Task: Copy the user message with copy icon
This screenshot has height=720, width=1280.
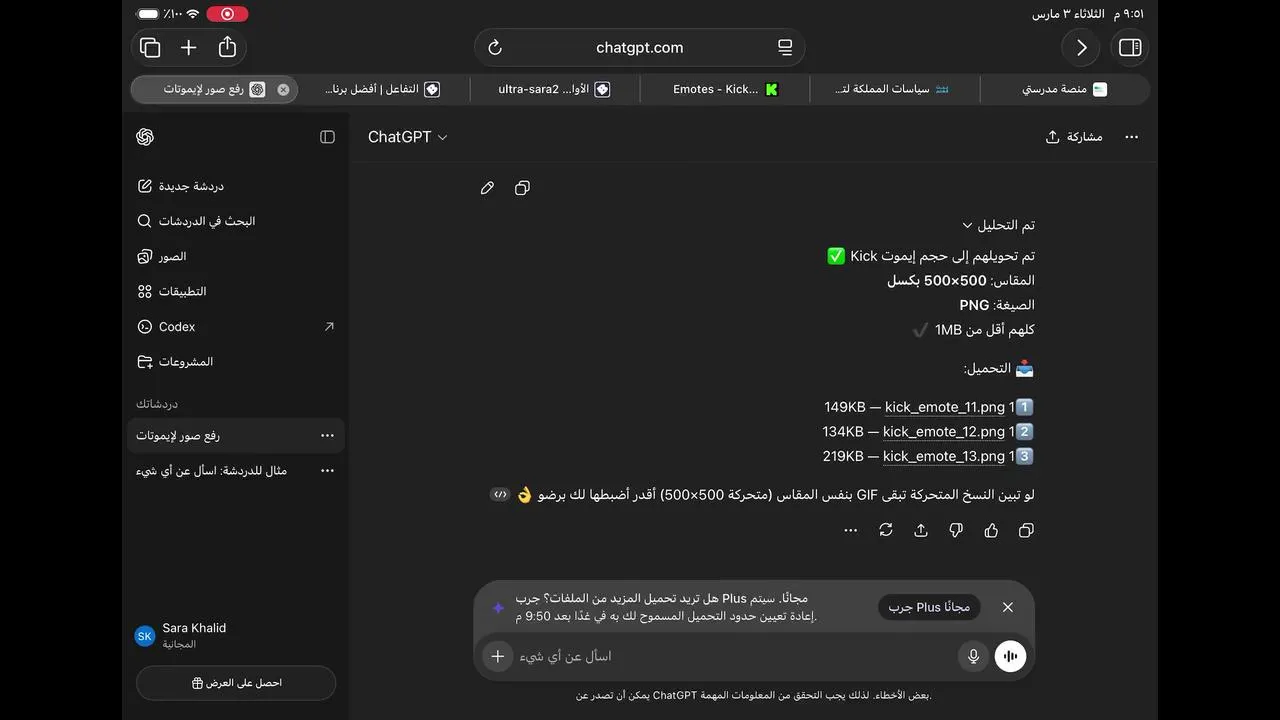Action: (522, 188)
